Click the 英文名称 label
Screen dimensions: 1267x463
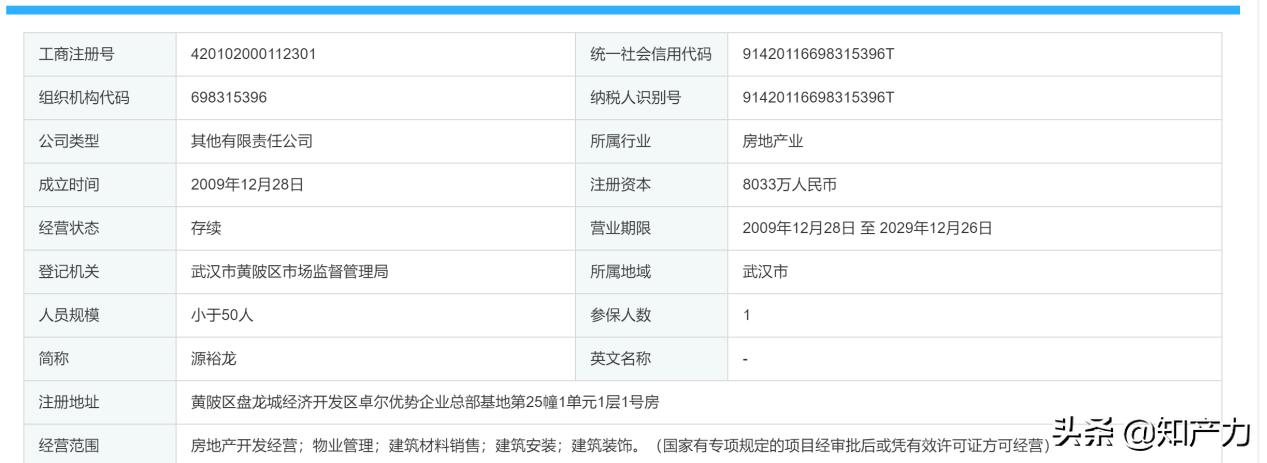(620, 358)
